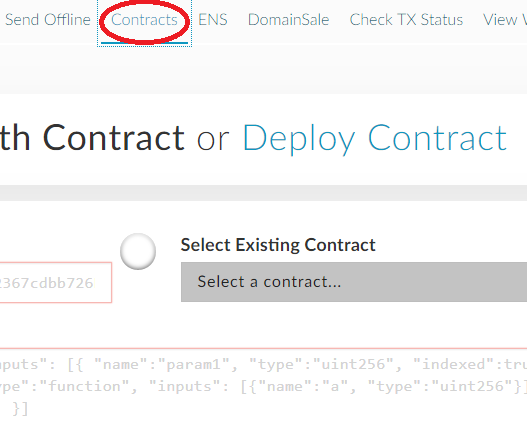Select the Interact with Contract heading
527x429 pixels.
pos(92,138)
